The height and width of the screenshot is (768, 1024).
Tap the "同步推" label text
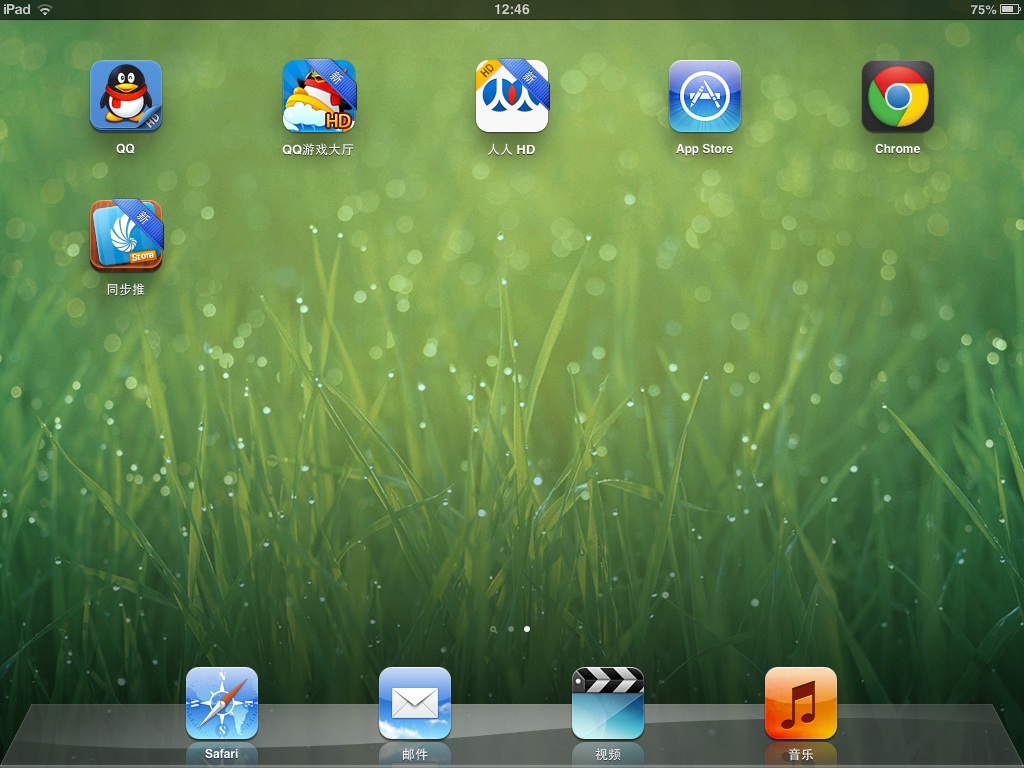(125, 289)
